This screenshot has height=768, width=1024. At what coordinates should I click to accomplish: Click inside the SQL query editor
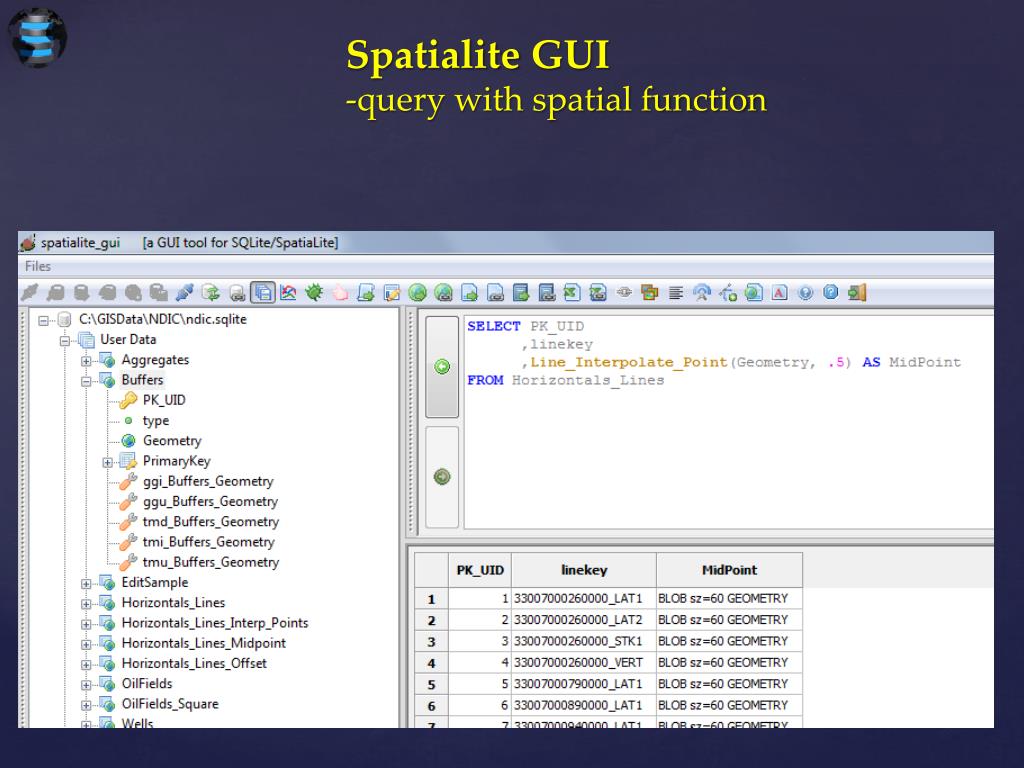pos(728,423)
